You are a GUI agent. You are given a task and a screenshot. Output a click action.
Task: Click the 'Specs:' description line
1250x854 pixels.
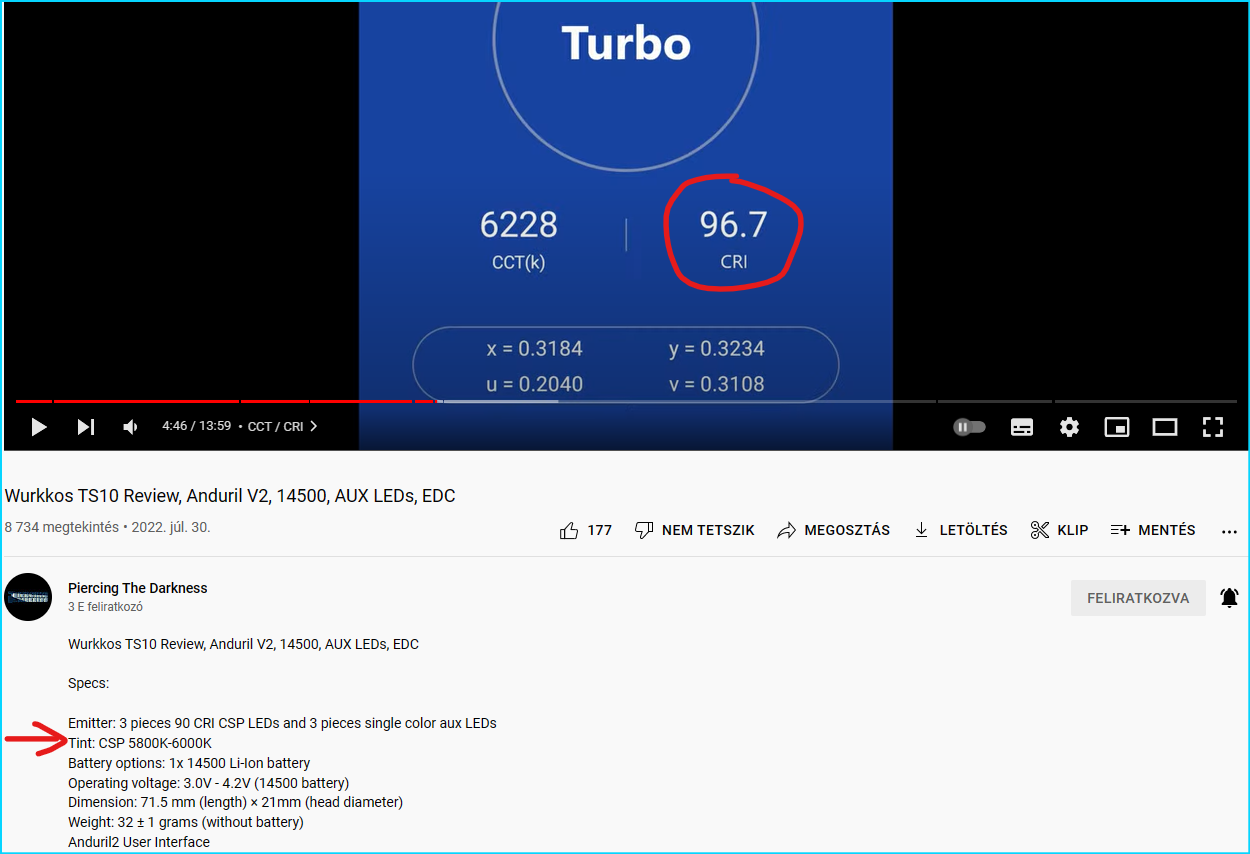(88, 684)
